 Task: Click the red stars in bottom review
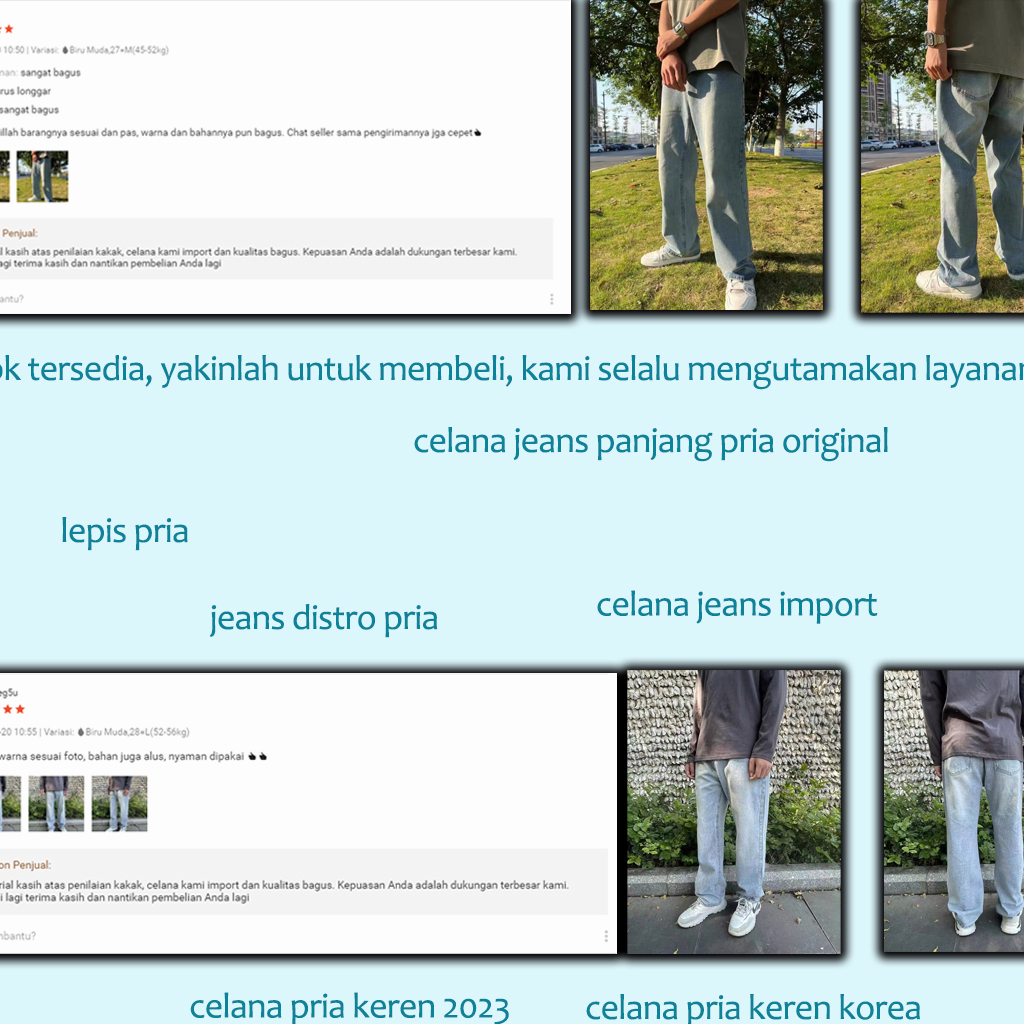pyautogui.click(x=13, y=709)
